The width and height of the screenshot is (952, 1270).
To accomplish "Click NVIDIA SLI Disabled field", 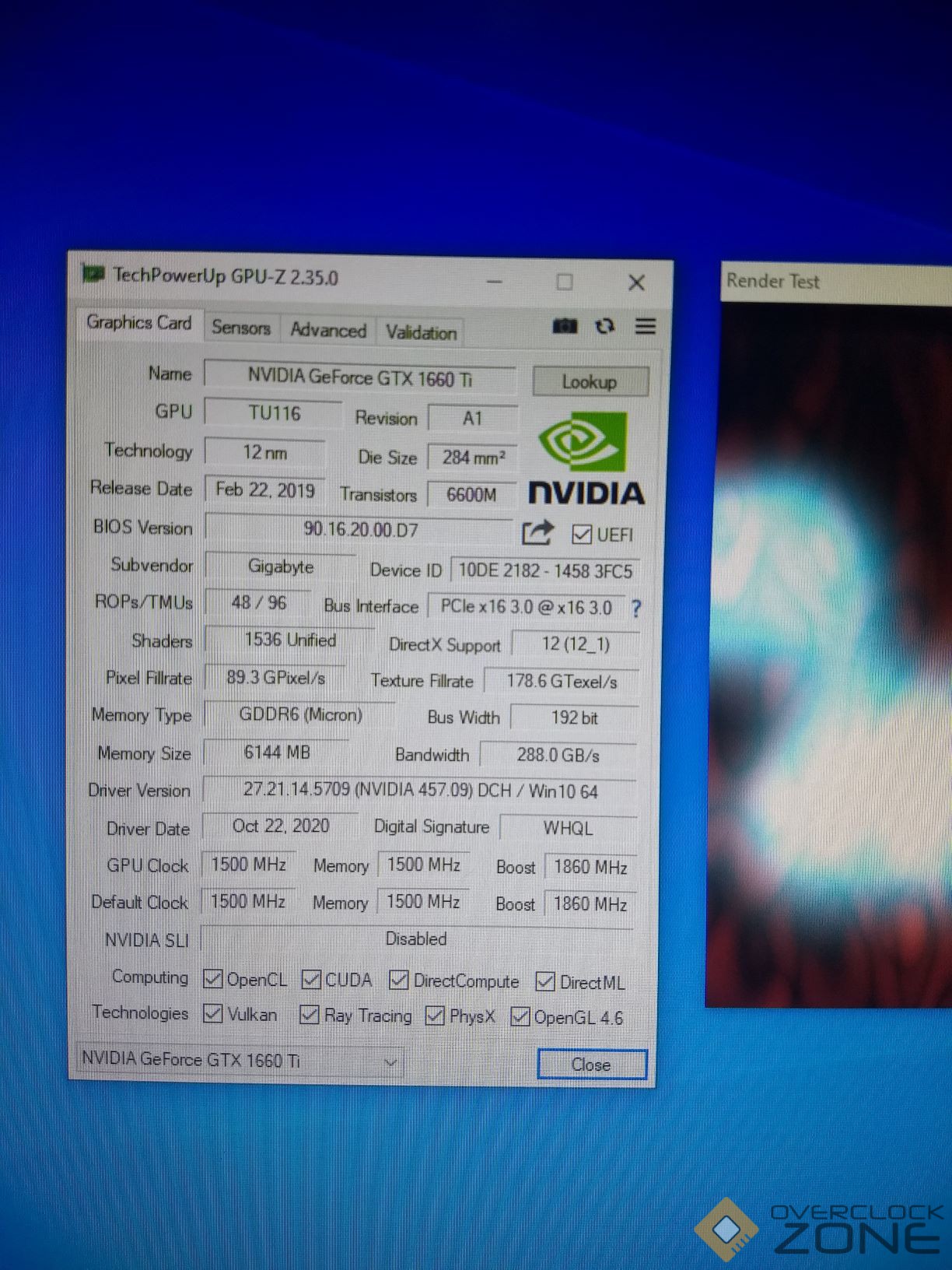I will click(417, 938).
